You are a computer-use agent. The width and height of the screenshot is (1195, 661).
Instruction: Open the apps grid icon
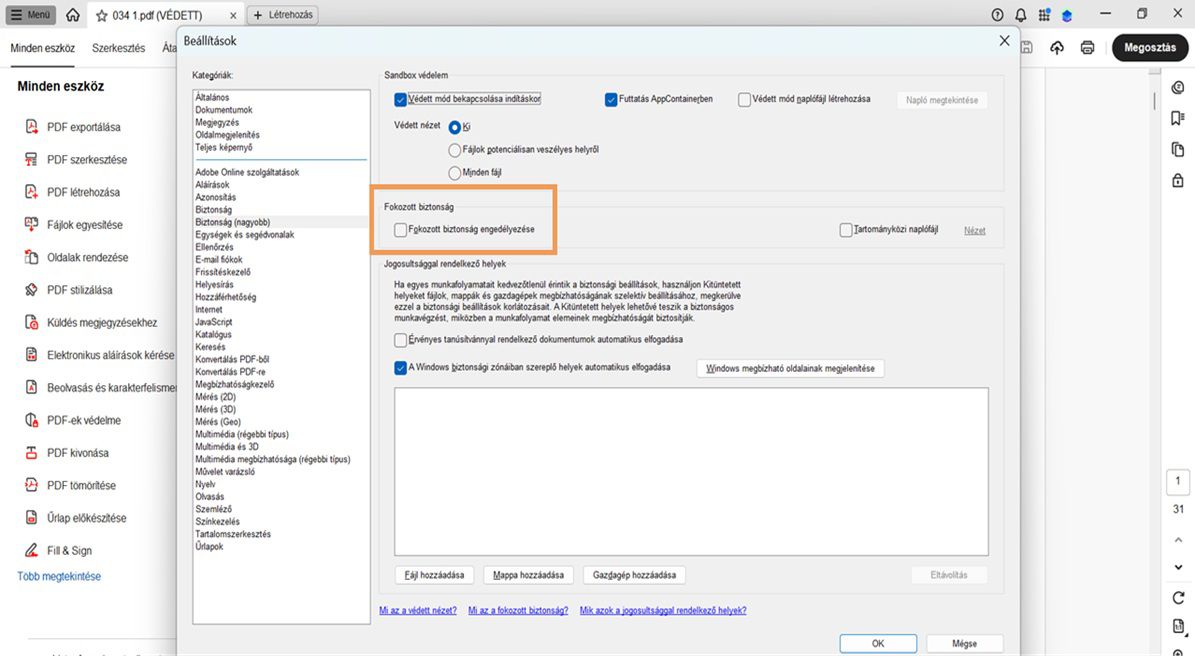pyautogui.click(x=1044, y=15)
